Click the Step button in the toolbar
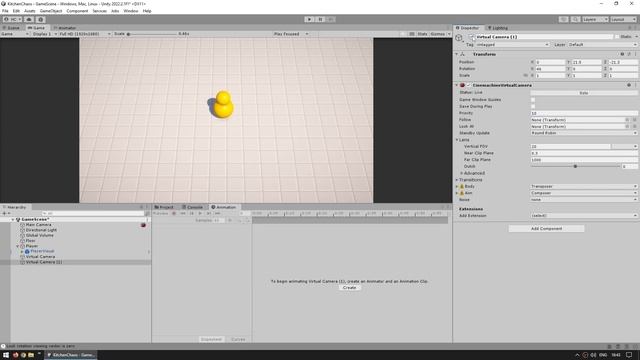The height and width of the screenshot is (360, 640). (331, 19)
